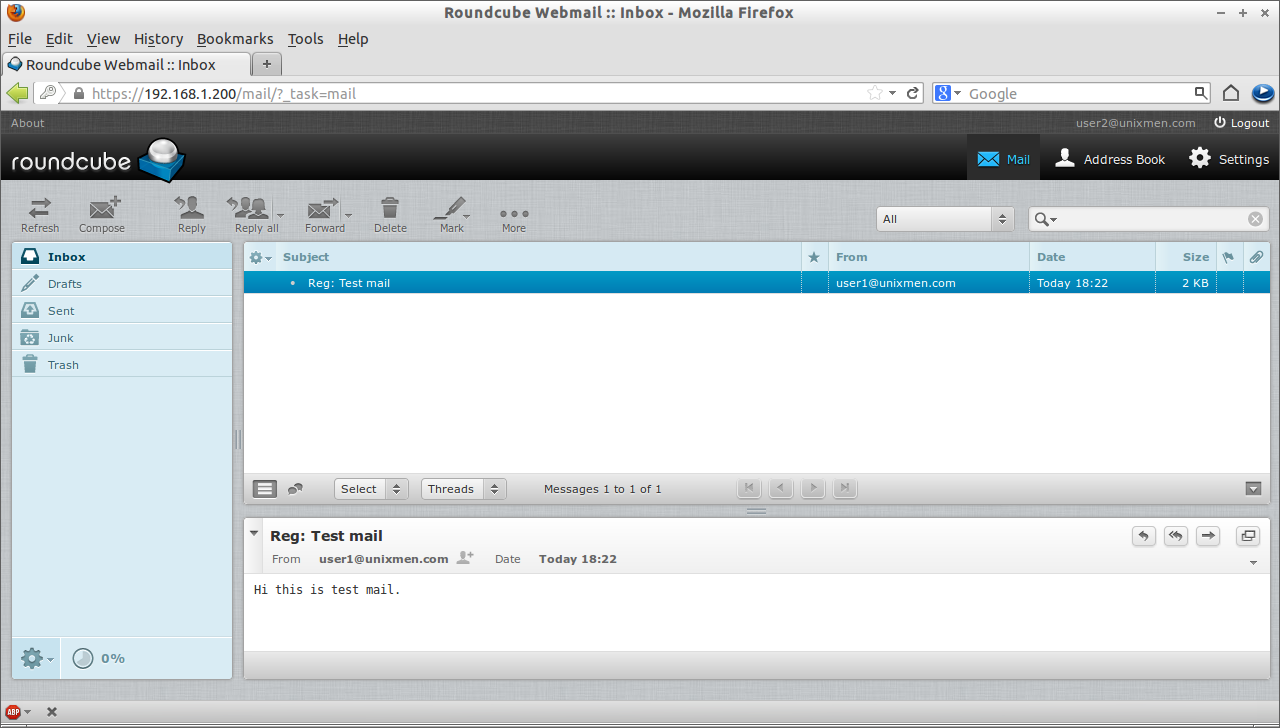
Task: Go to first page of messages
Action: pos(748,488)
